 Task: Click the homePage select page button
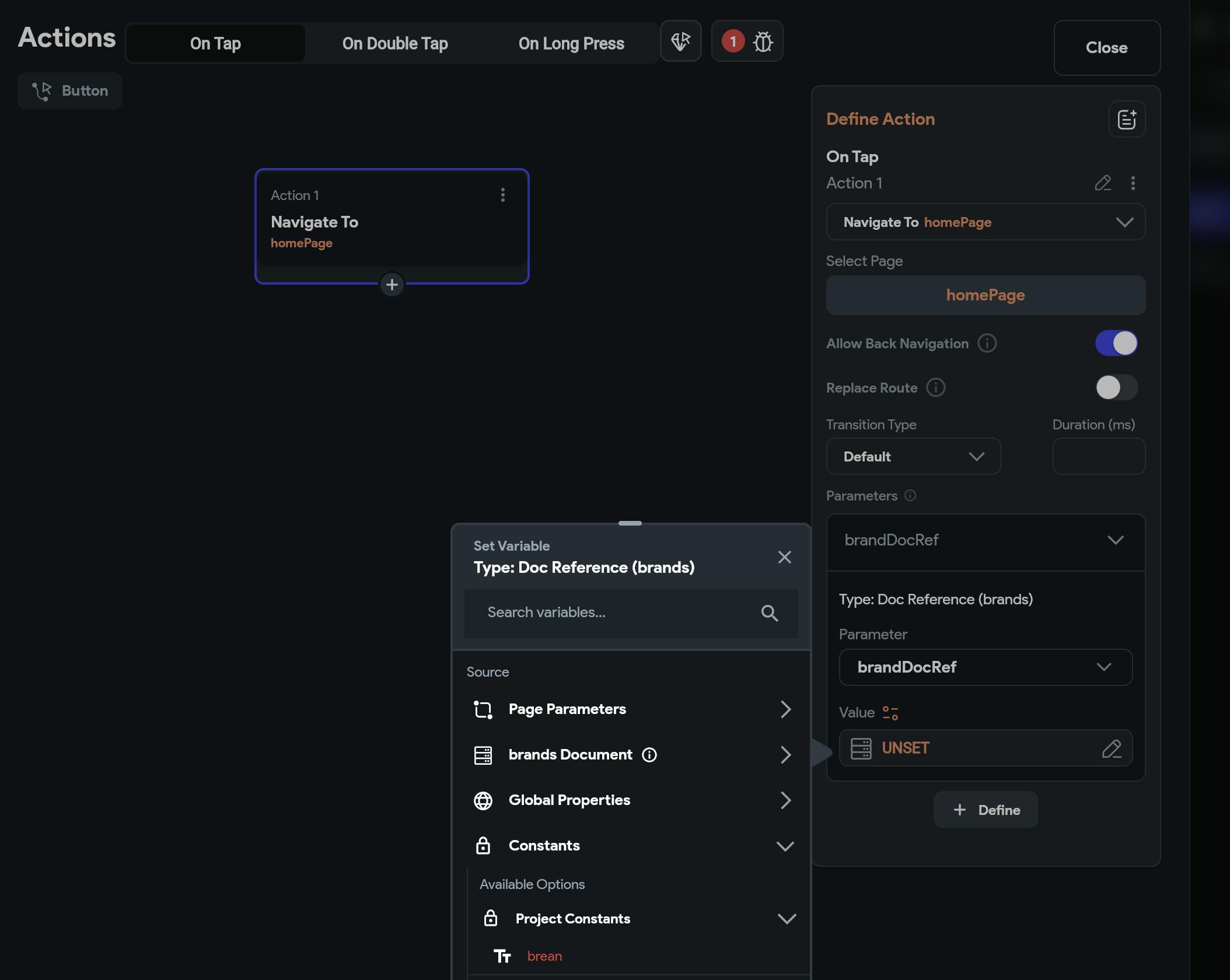tap(985, 295)
